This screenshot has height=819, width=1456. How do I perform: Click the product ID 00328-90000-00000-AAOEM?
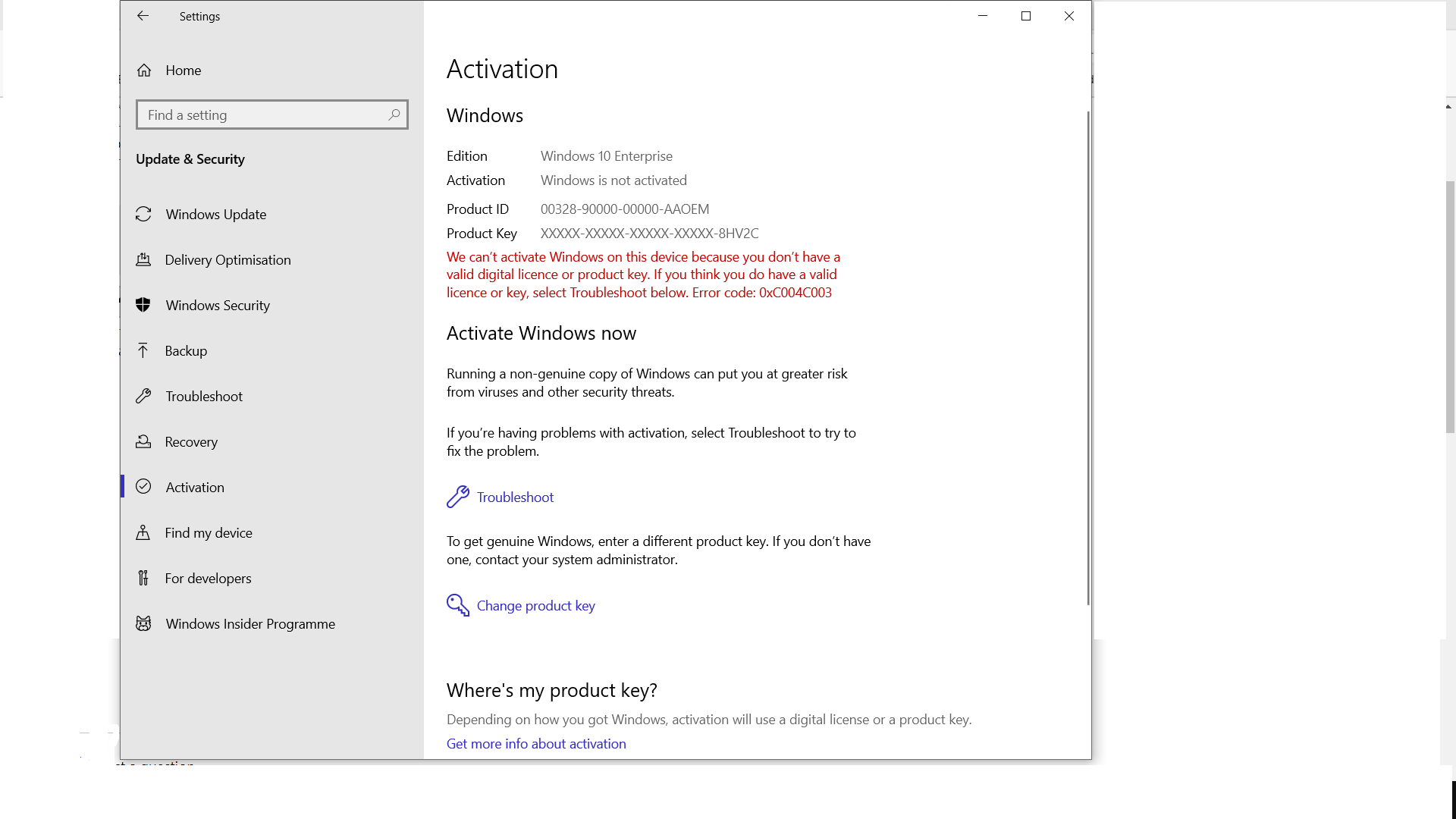pos(625,209)
